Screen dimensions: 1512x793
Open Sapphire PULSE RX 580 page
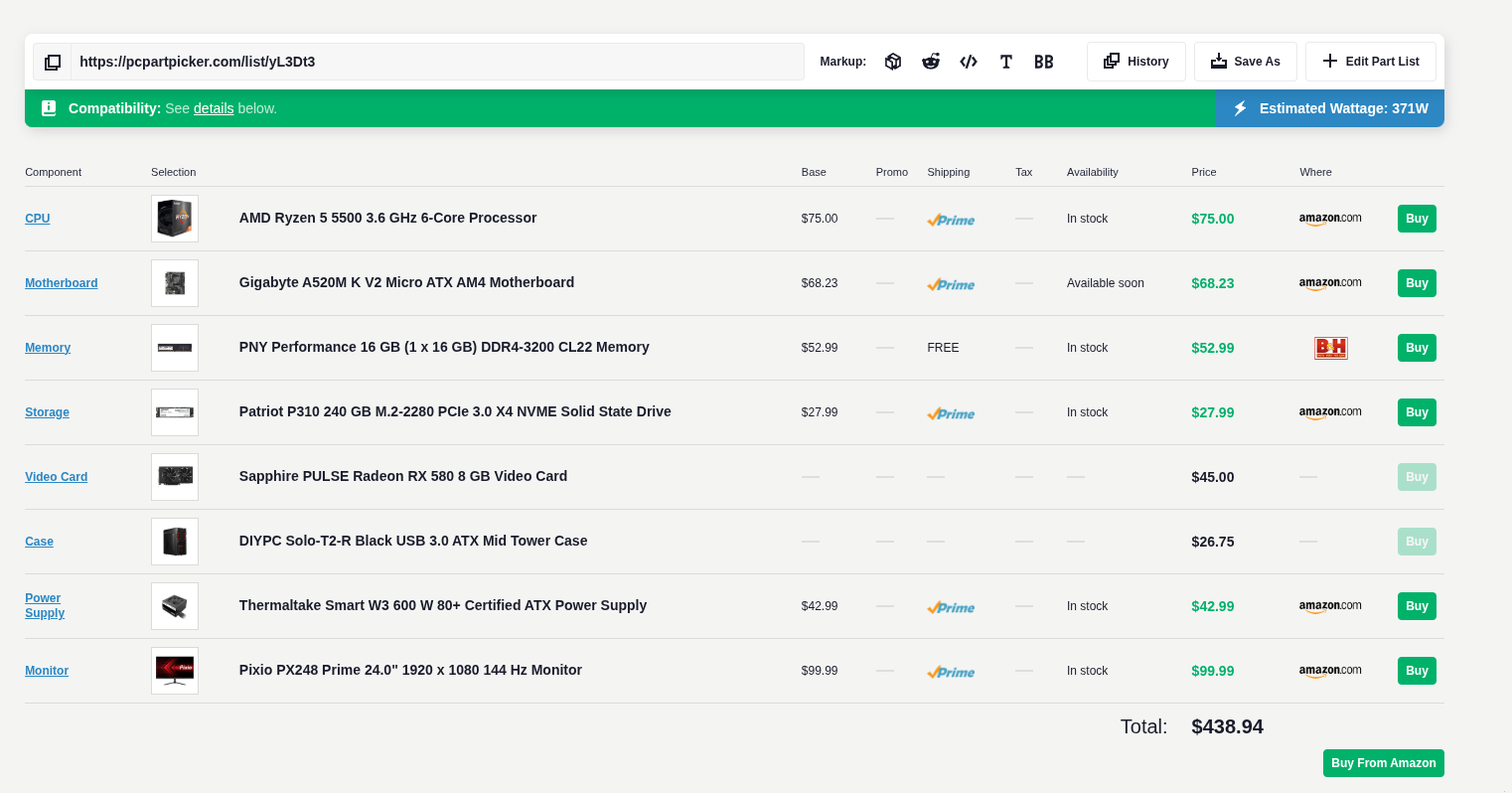(403, 476)
